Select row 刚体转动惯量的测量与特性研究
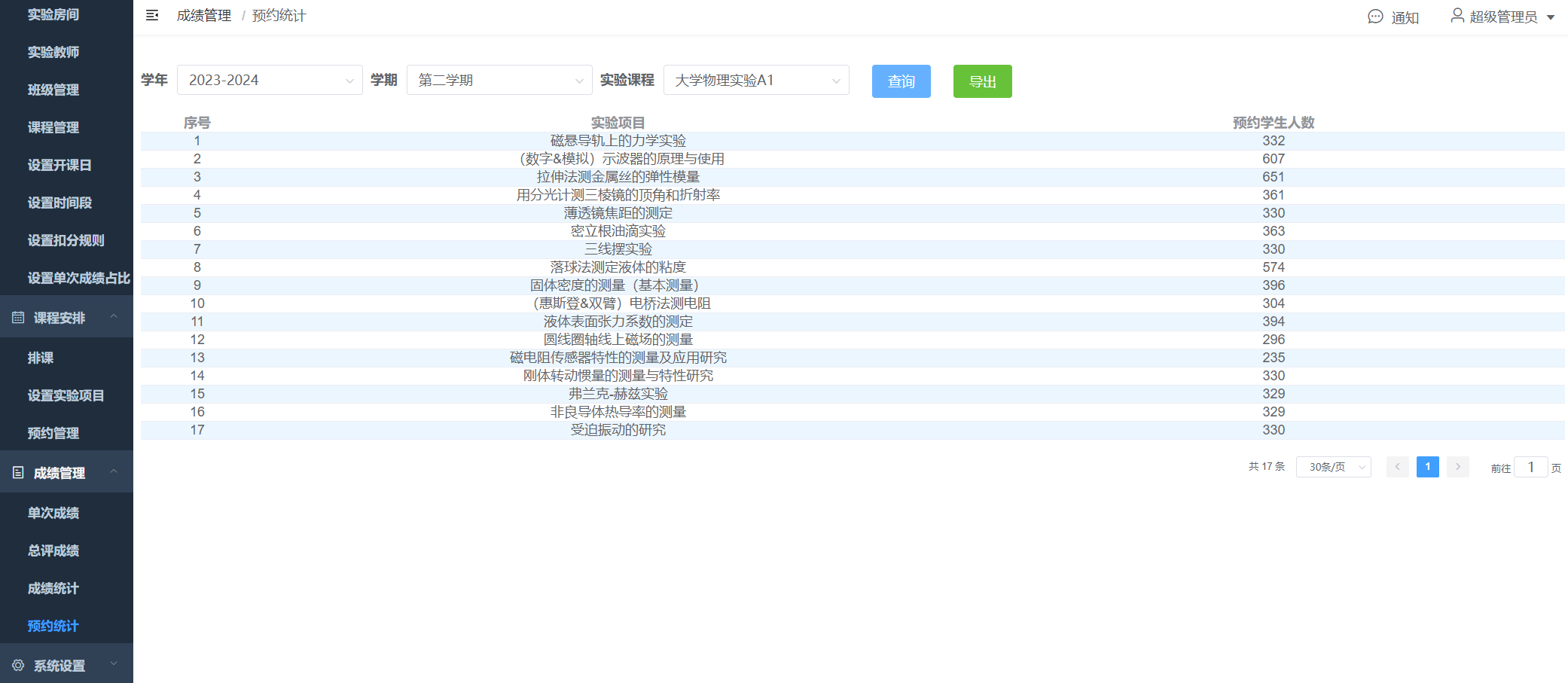 853,376
